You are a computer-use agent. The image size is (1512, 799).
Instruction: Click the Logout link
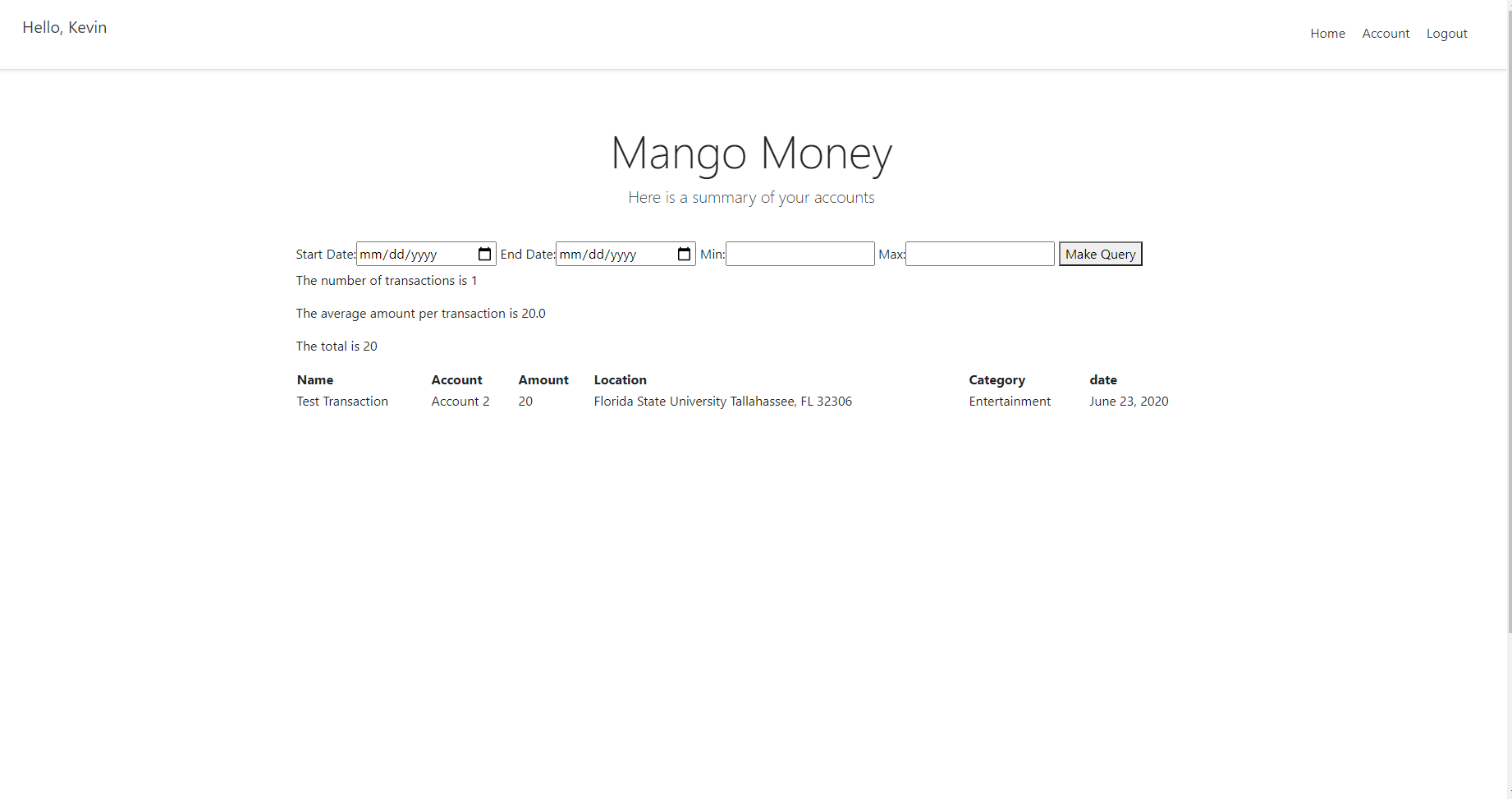point(1446,34)
